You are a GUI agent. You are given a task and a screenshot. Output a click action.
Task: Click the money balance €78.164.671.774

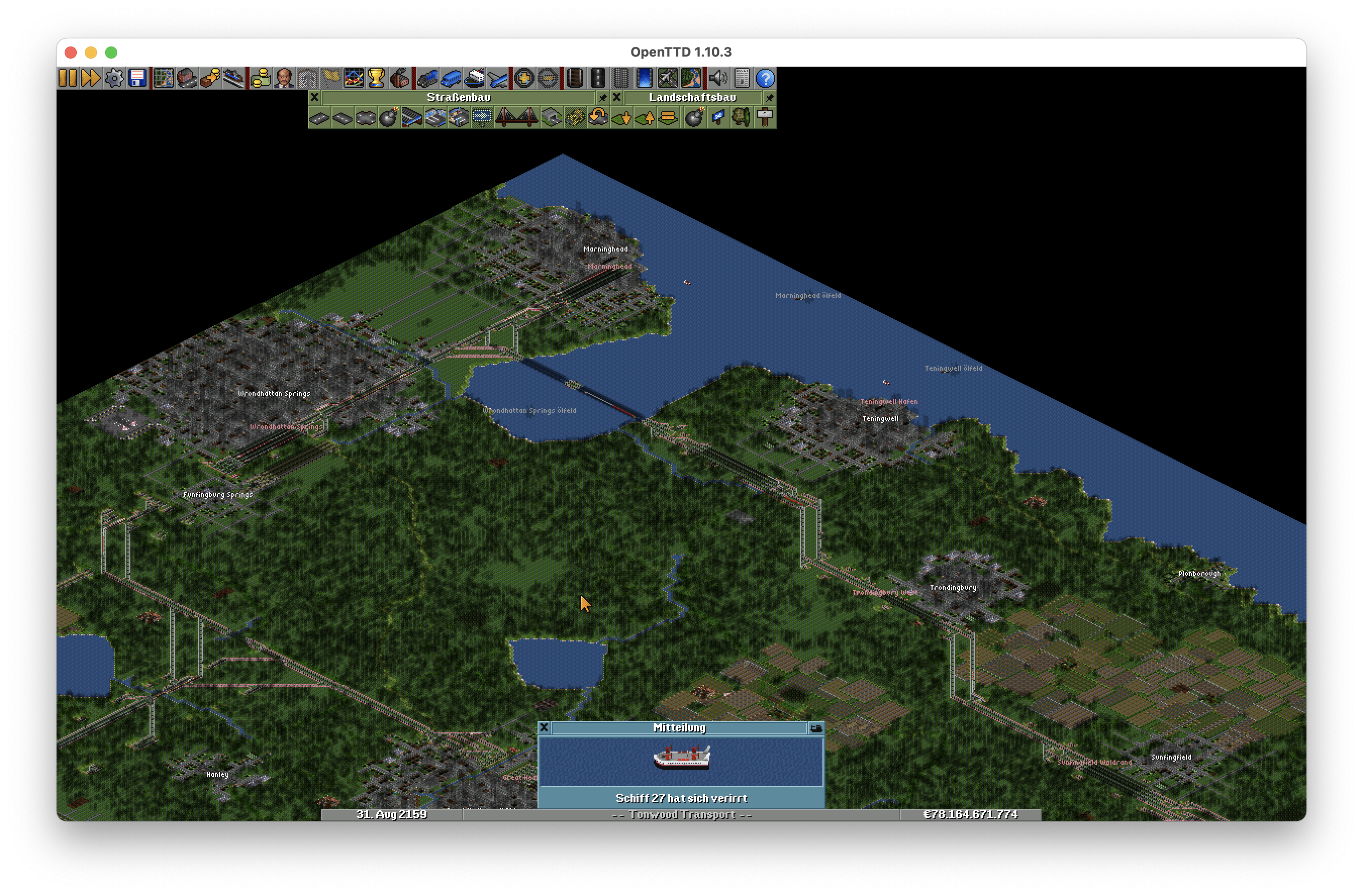coord(970,815)
